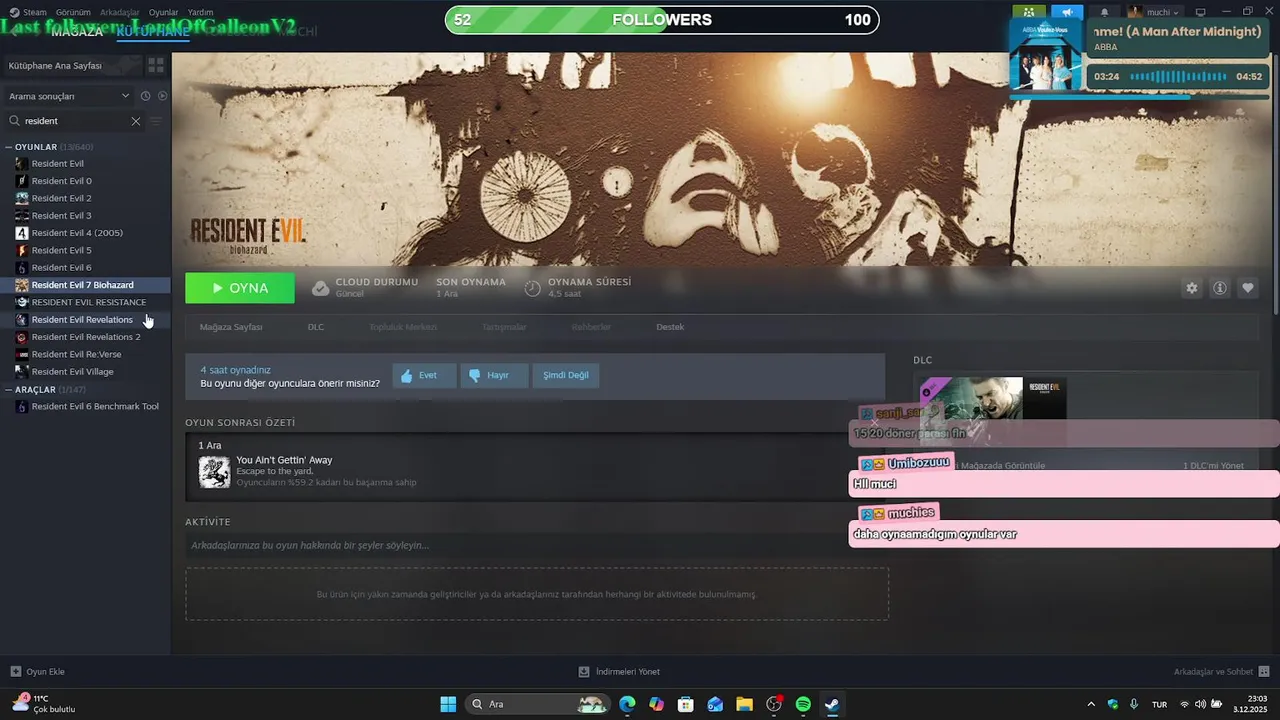1280x720 pixels.
Task: Open Spotify from taskbar
Action: 803,704
